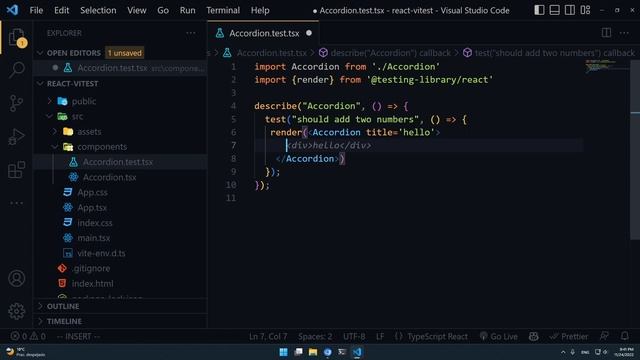Open the terminal app on taskbar

tap(342, 352)
